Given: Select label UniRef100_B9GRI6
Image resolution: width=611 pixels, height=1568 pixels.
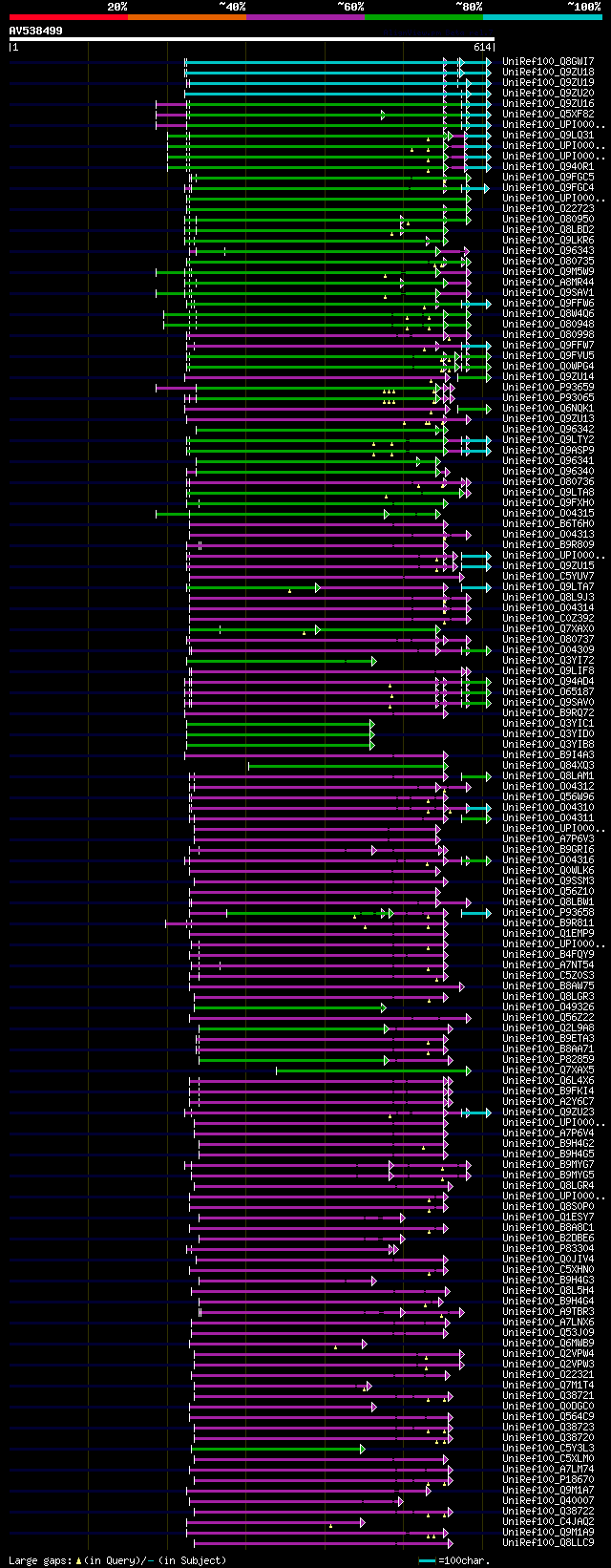Looking at the screenshot, I should 548,849.
